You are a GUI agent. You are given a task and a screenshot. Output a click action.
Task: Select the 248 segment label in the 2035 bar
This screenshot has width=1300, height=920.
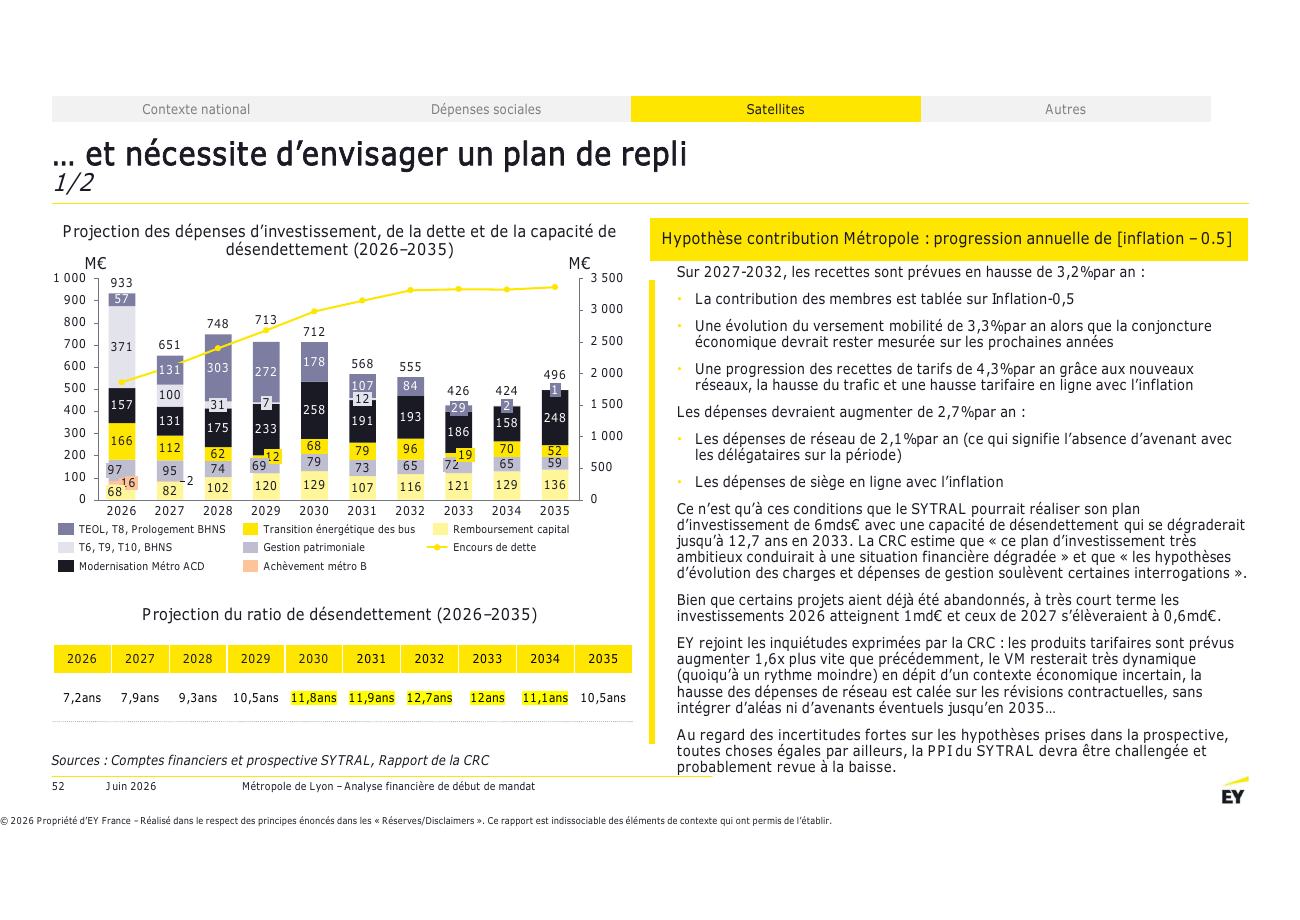555,417
